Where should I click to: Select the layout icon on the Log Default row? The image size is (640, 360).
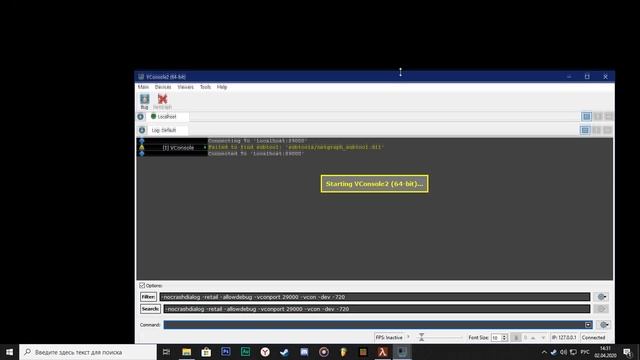tap(585, 130)
